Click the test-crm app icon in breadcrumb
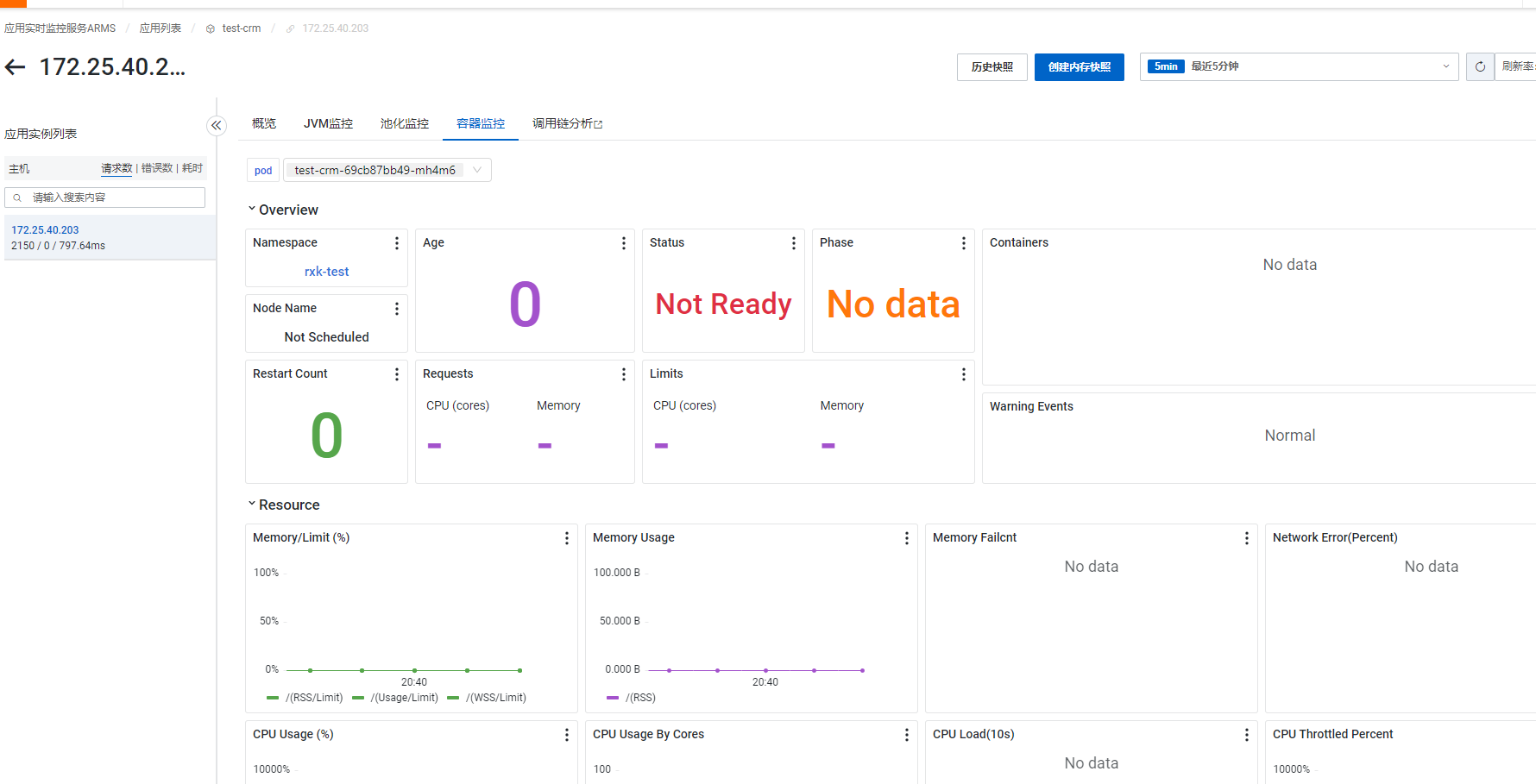1536x784 pixels. point(211,28)
